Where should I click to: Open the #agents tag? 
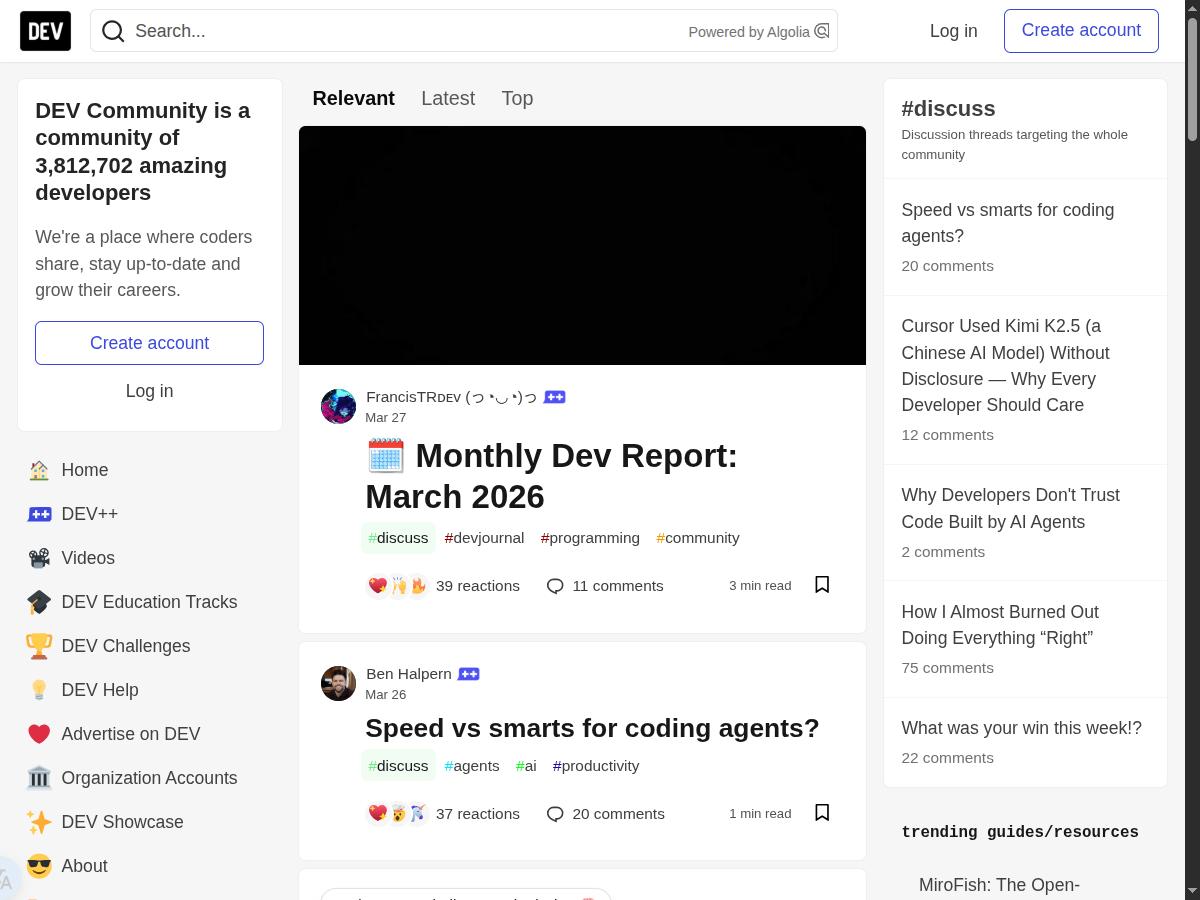[x=472, y=766]
